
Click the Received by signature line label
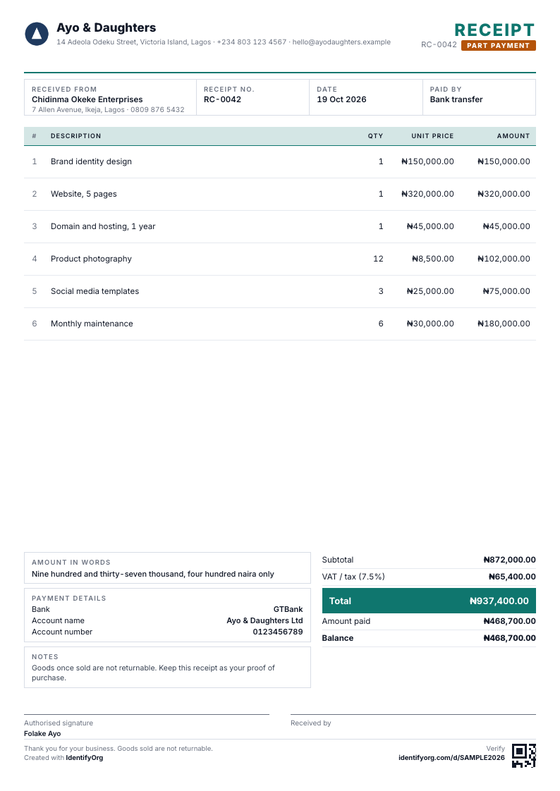coord(311,723)
